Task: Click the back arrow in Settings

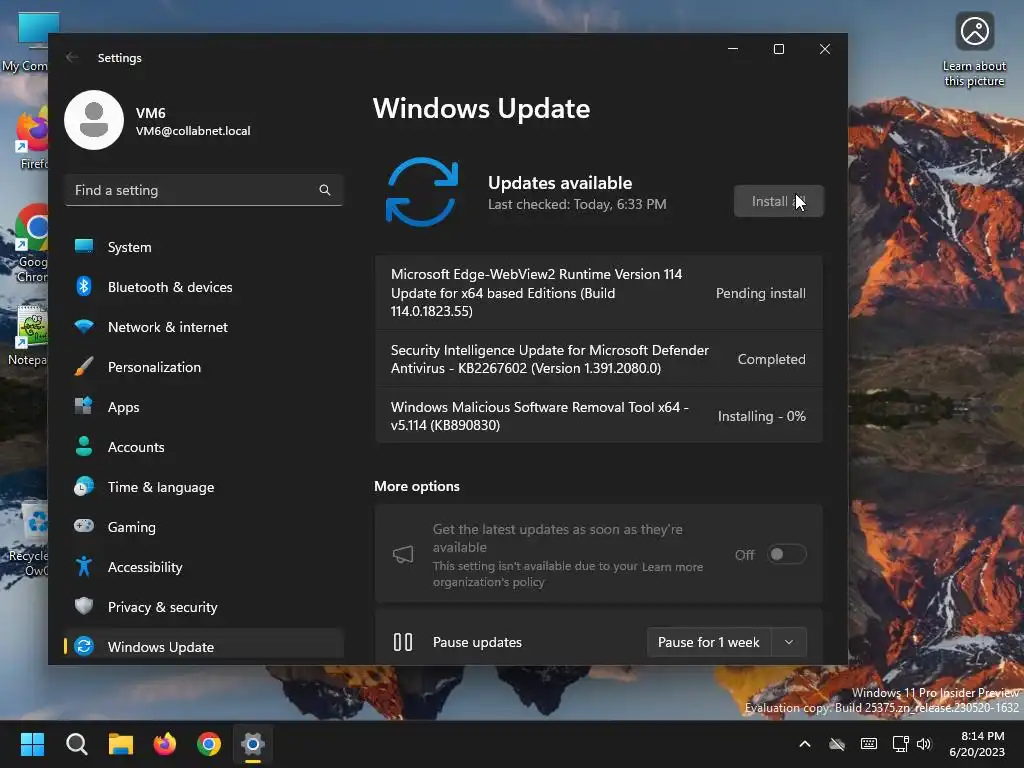Action: pos(72,57)
